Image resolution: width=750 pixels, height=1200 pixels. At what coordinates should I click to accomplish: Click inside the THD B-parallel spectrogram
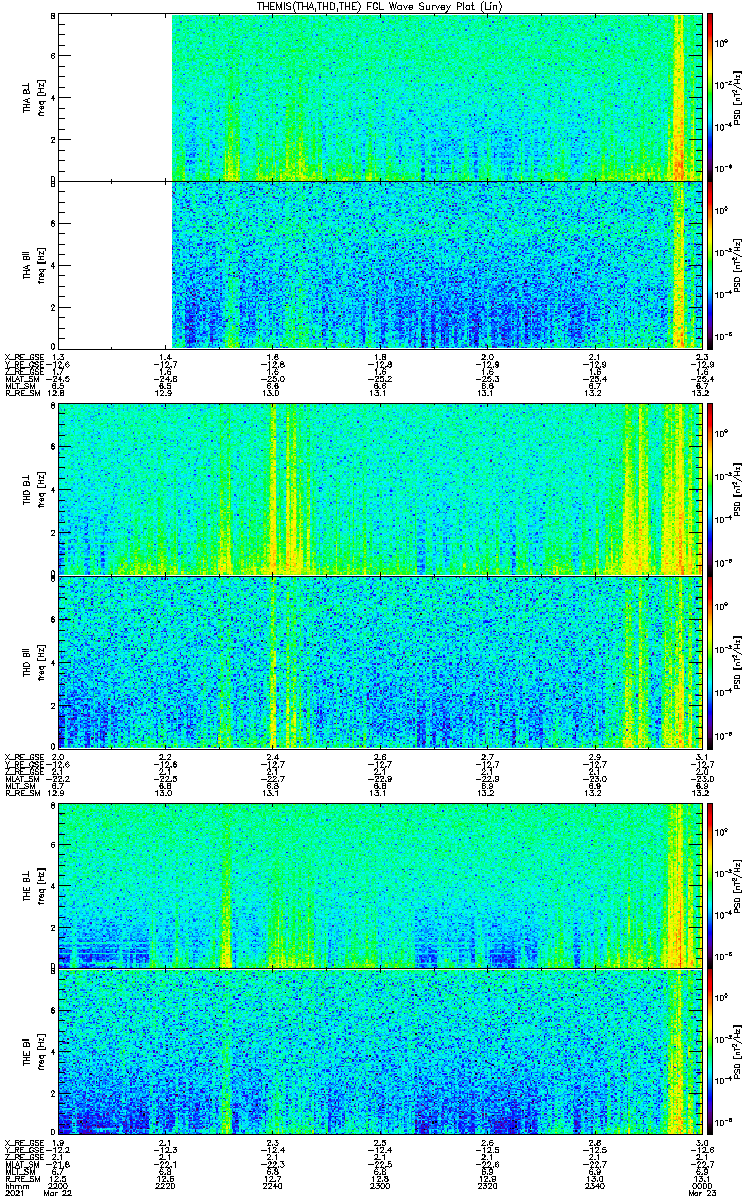tap(381, 661)
